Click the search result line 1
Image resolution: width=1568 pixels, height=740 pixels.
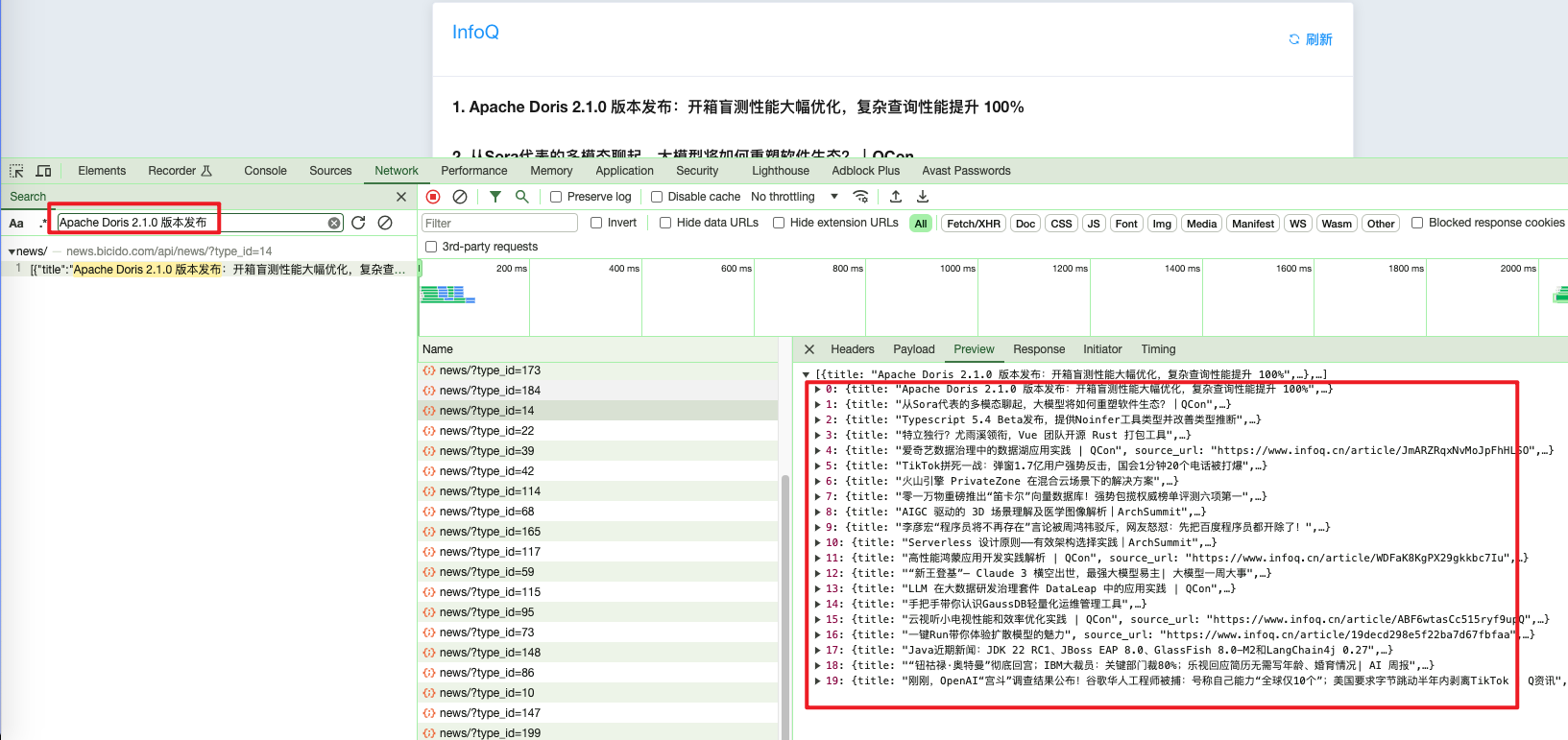[208, 270]
